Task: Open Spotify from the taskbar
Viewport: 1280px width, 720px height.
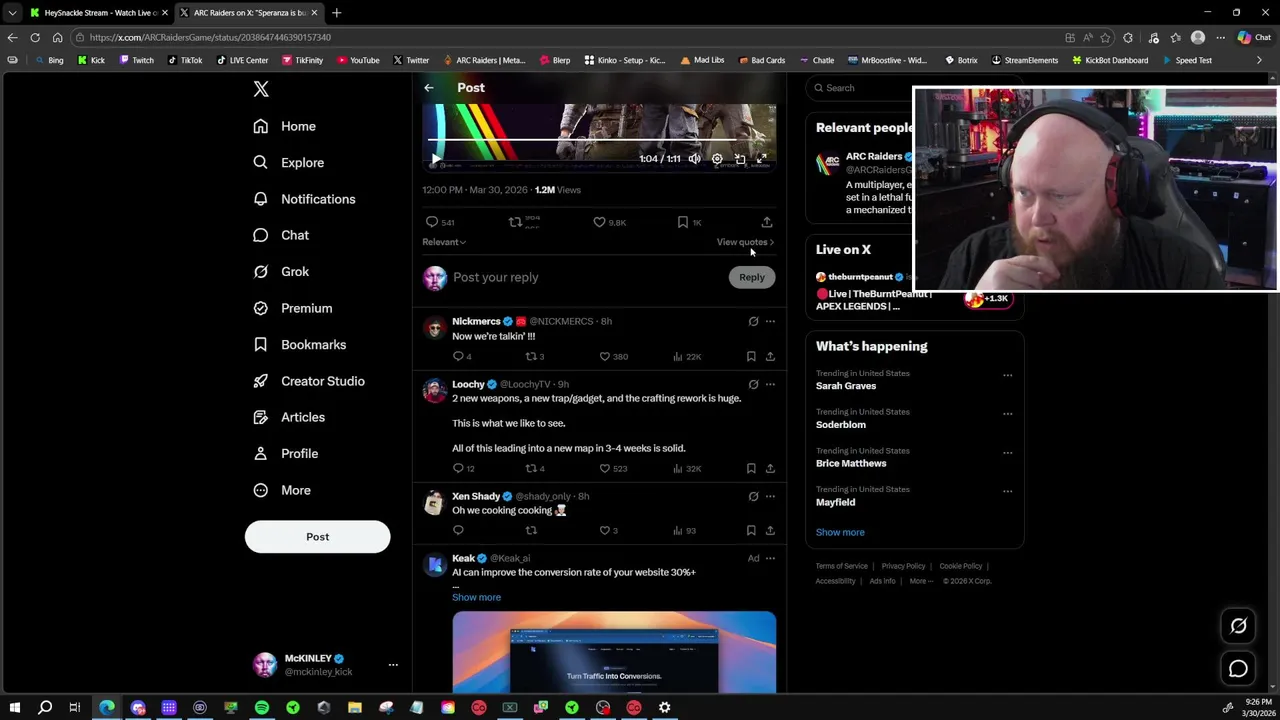Action: pos(262,708)
